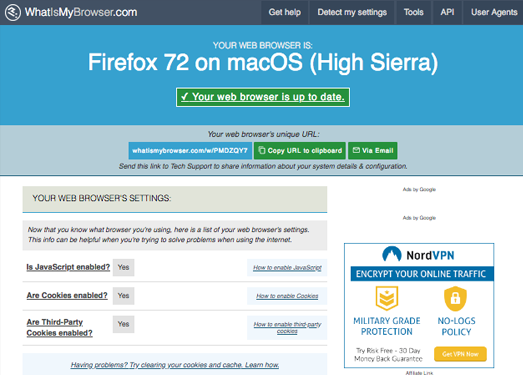
Task: Click the 'Send this link to Tech Support' text
Action: 263,166
